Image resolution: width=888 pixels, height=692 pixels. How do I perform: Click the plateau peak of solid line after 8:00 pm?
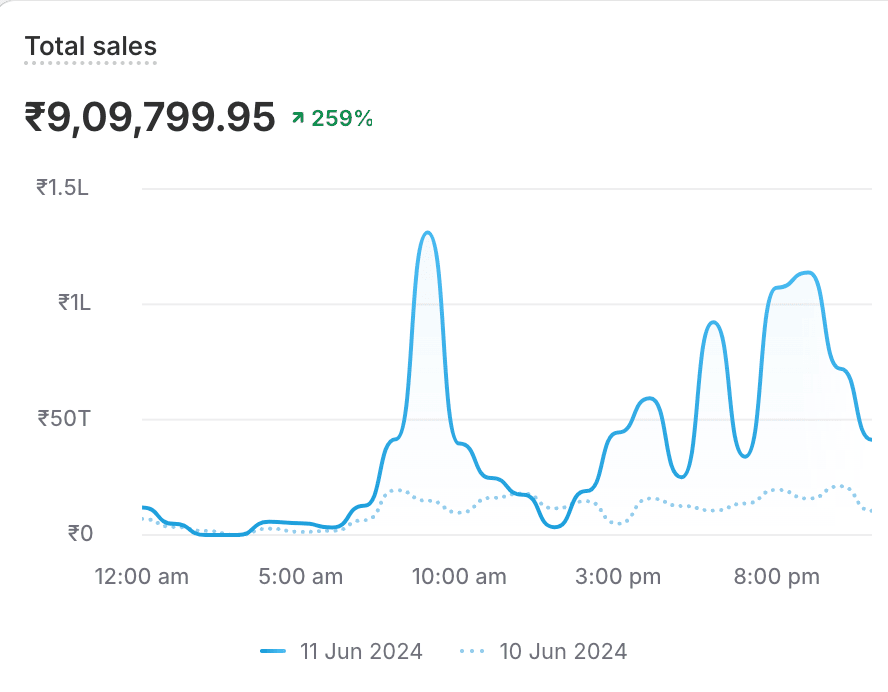[x=806, y=273]
